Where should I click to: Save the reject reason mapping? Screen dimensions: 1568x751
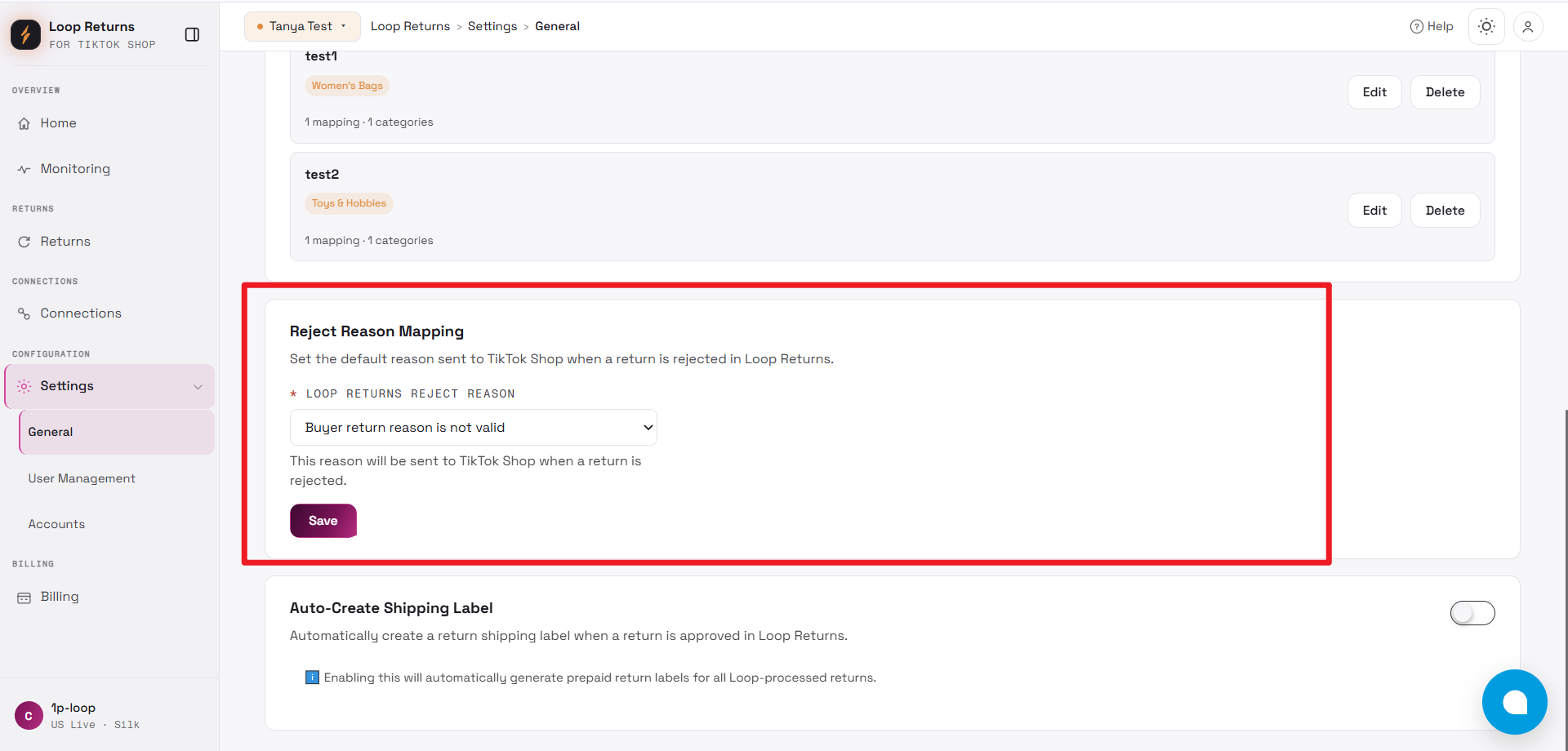(x=323, y=521)
